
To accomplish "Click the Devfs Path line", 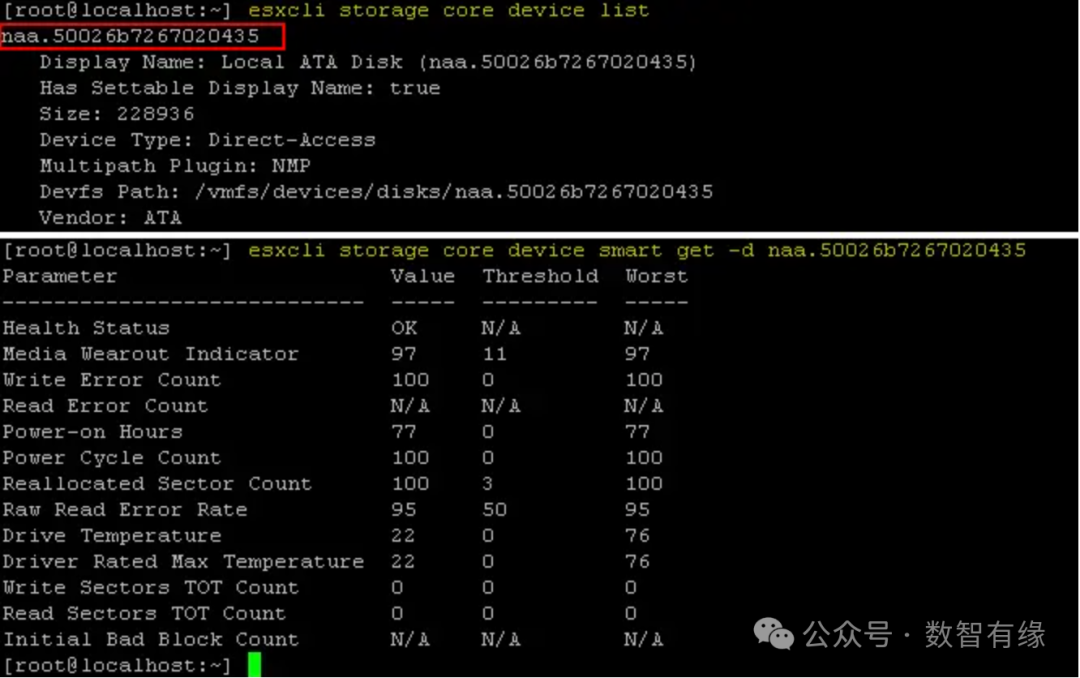I will [376, 192].
